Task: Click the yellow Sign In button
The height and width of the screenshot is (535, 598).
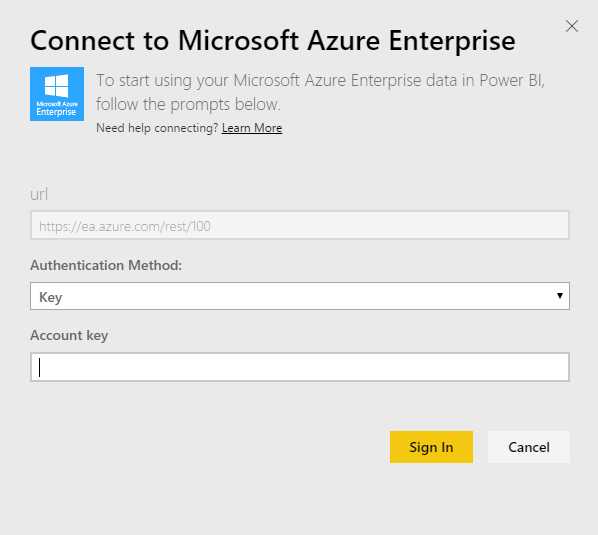Action: 431,447
